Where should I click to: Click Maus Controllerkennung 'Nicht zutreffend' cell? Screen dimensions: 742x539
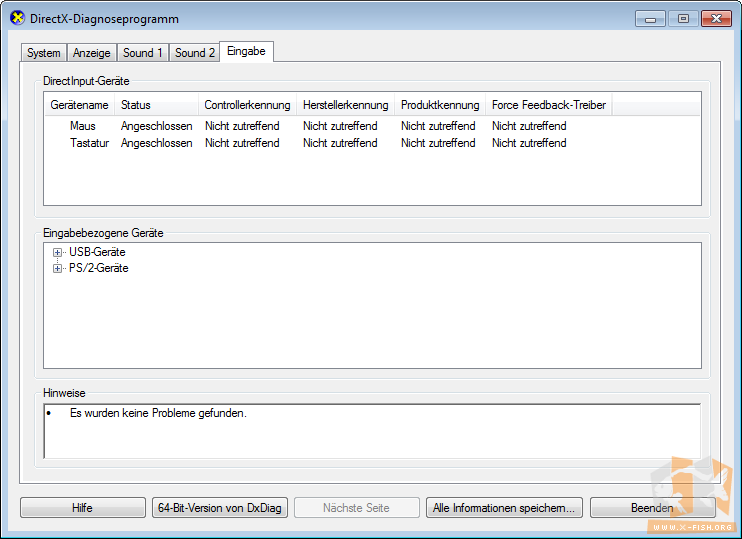pos(242,126)
